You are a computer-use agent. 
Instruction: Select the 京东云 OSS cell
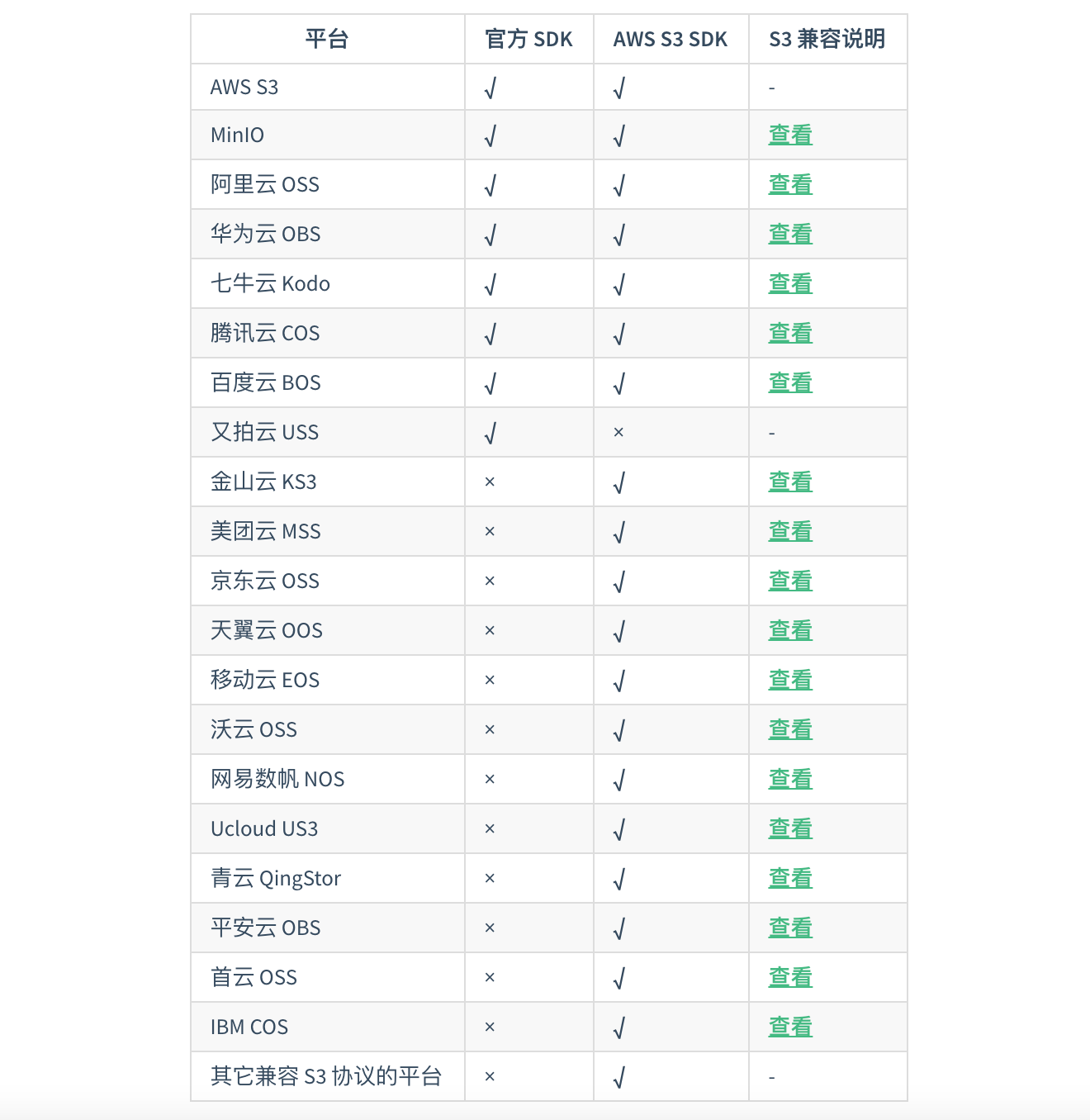tap(327, 581)
